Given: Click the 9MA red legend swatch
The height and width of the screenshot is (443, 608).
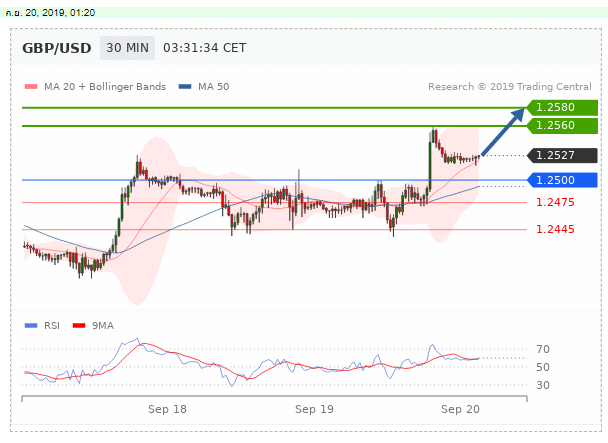Looking at the screenshot, I should coord(79,325).
